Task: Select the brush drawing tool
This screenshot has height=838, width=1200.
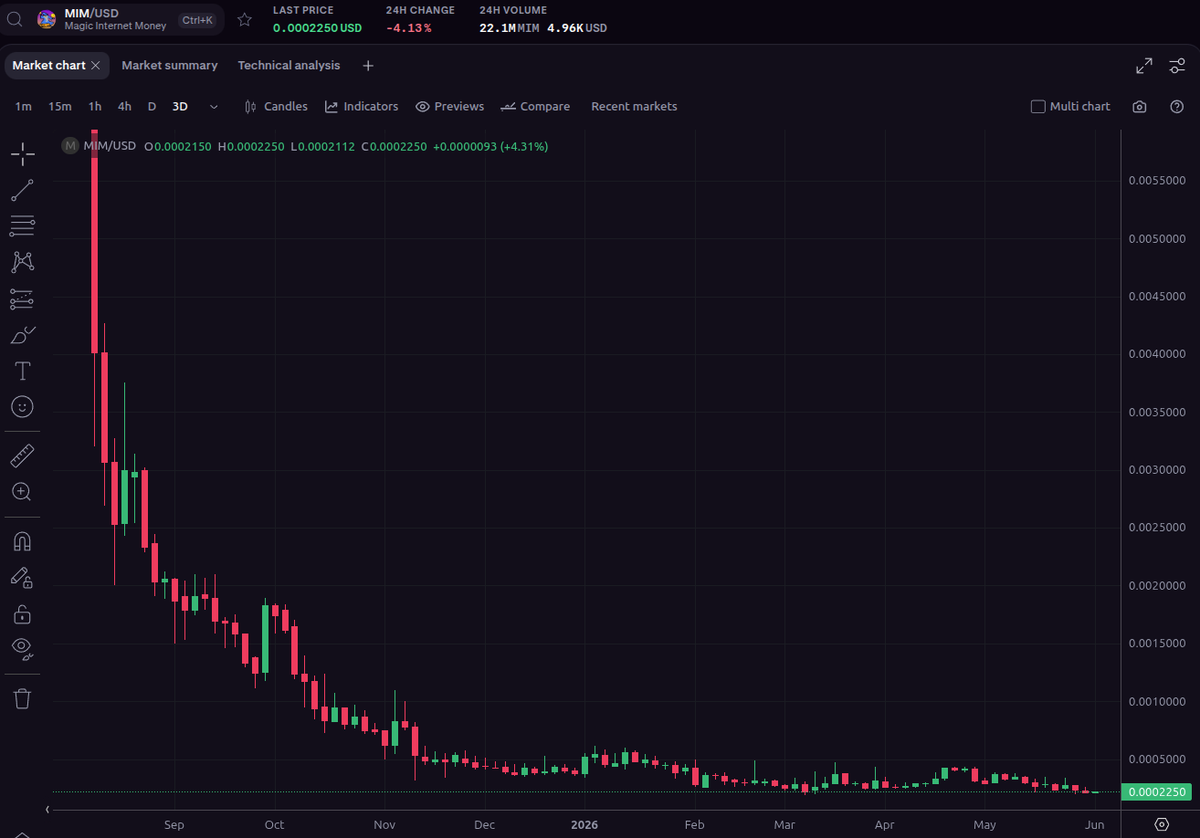Action: tap(22, 335)
